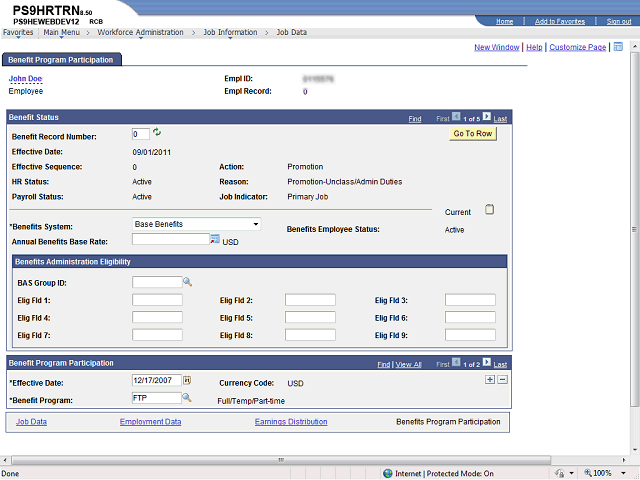Click the Internet zone globe in status bar

coord(388,473)
